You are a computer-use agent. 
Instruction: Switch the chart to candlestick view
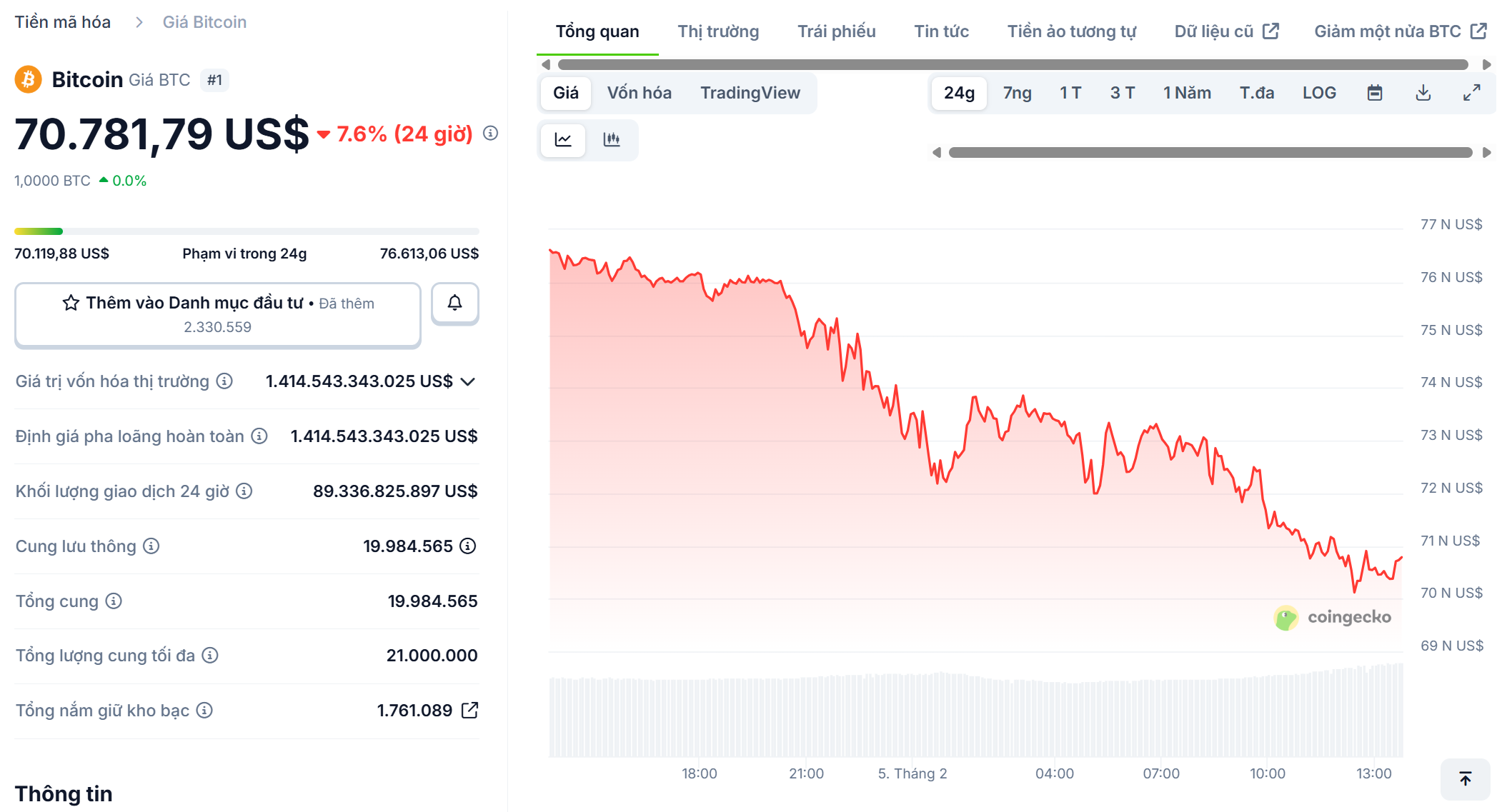click(x=612, y=140)
